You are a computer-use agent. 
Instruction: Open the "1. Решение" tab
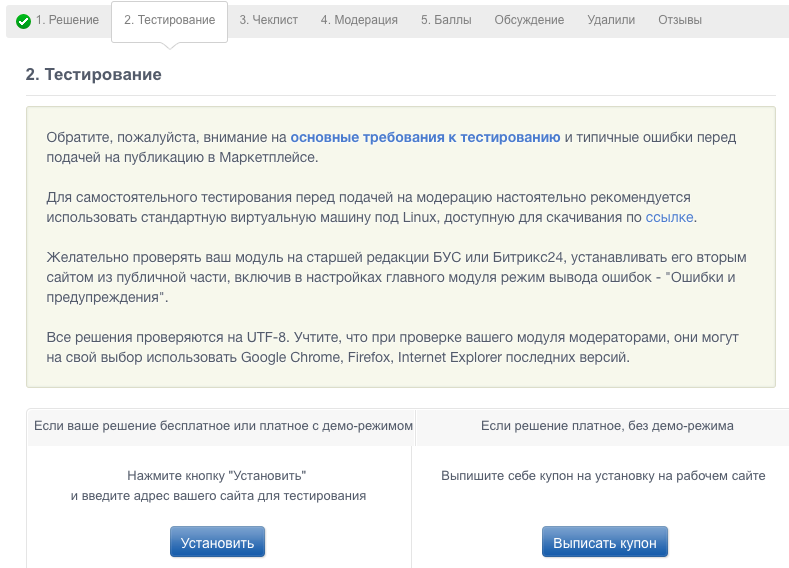pyautogui.click(x=67, y=20)
